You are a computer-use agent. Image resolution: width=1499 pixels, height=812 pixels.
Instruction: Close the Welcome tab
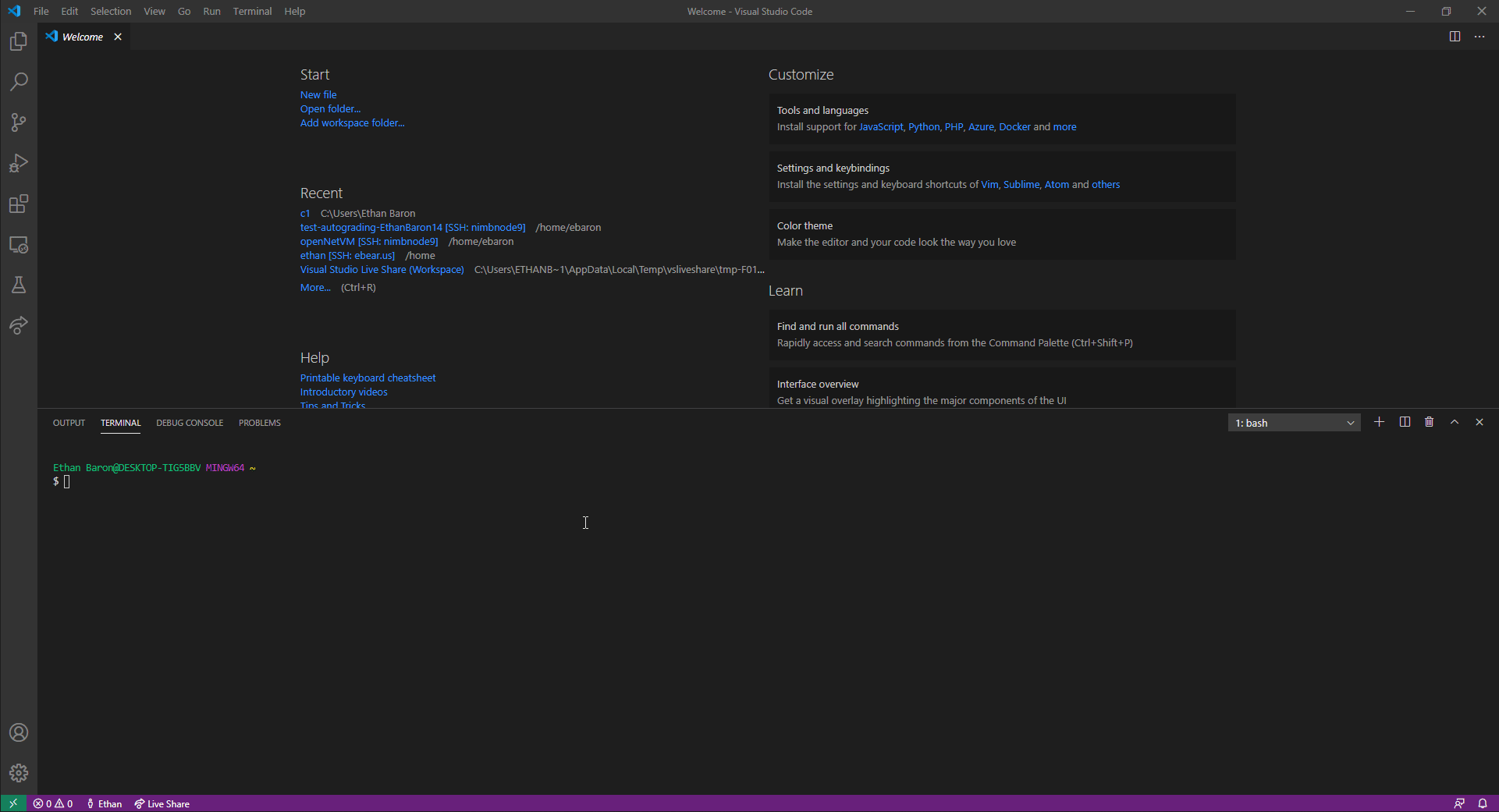coord(118,37)
